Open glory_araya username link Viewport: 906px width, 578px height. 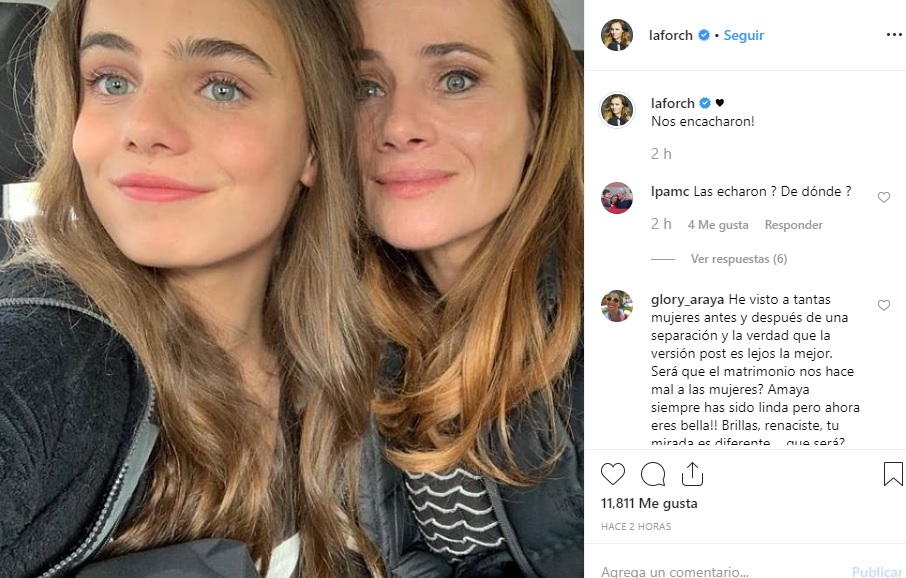point(687,299)
